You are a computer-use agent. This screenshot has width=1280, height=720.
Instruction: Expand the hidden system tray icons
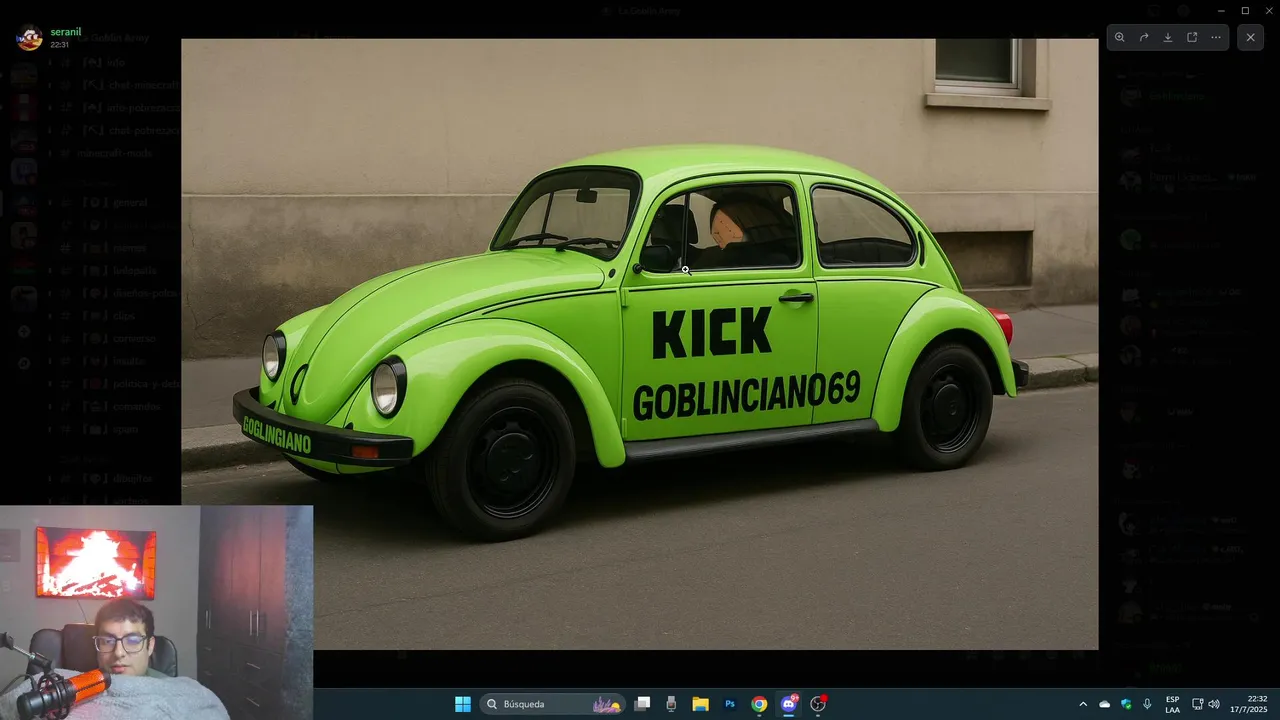pos(1083,704)
